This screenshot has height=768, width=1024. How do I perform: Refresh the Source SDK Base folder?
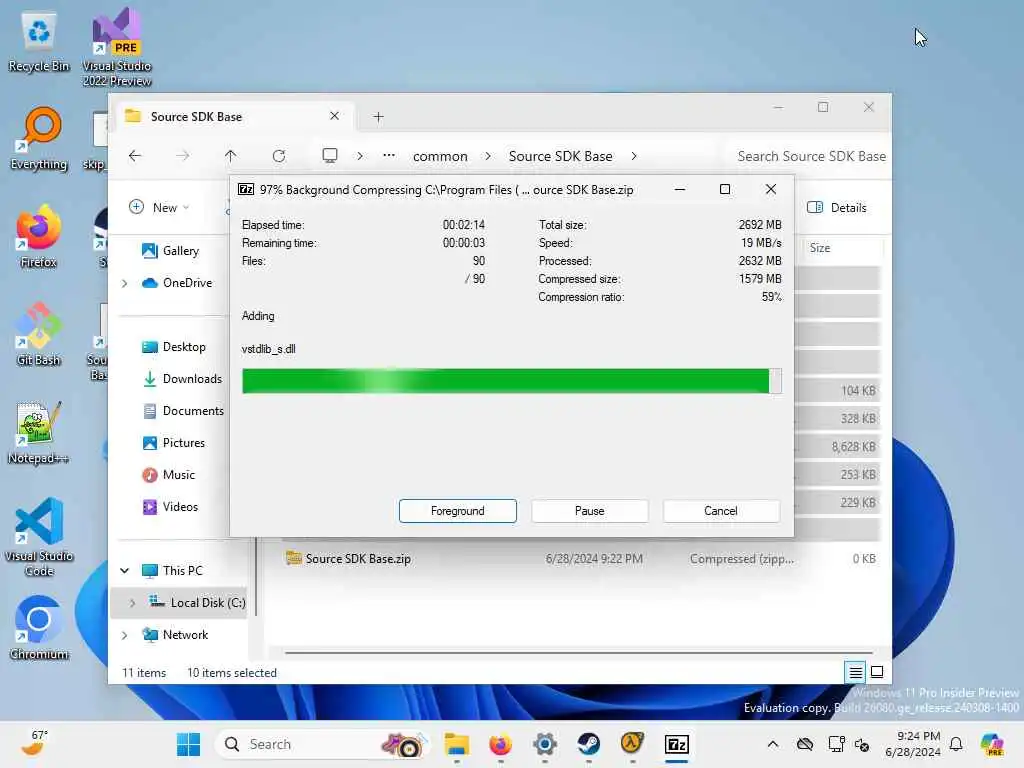pos(279,156)
